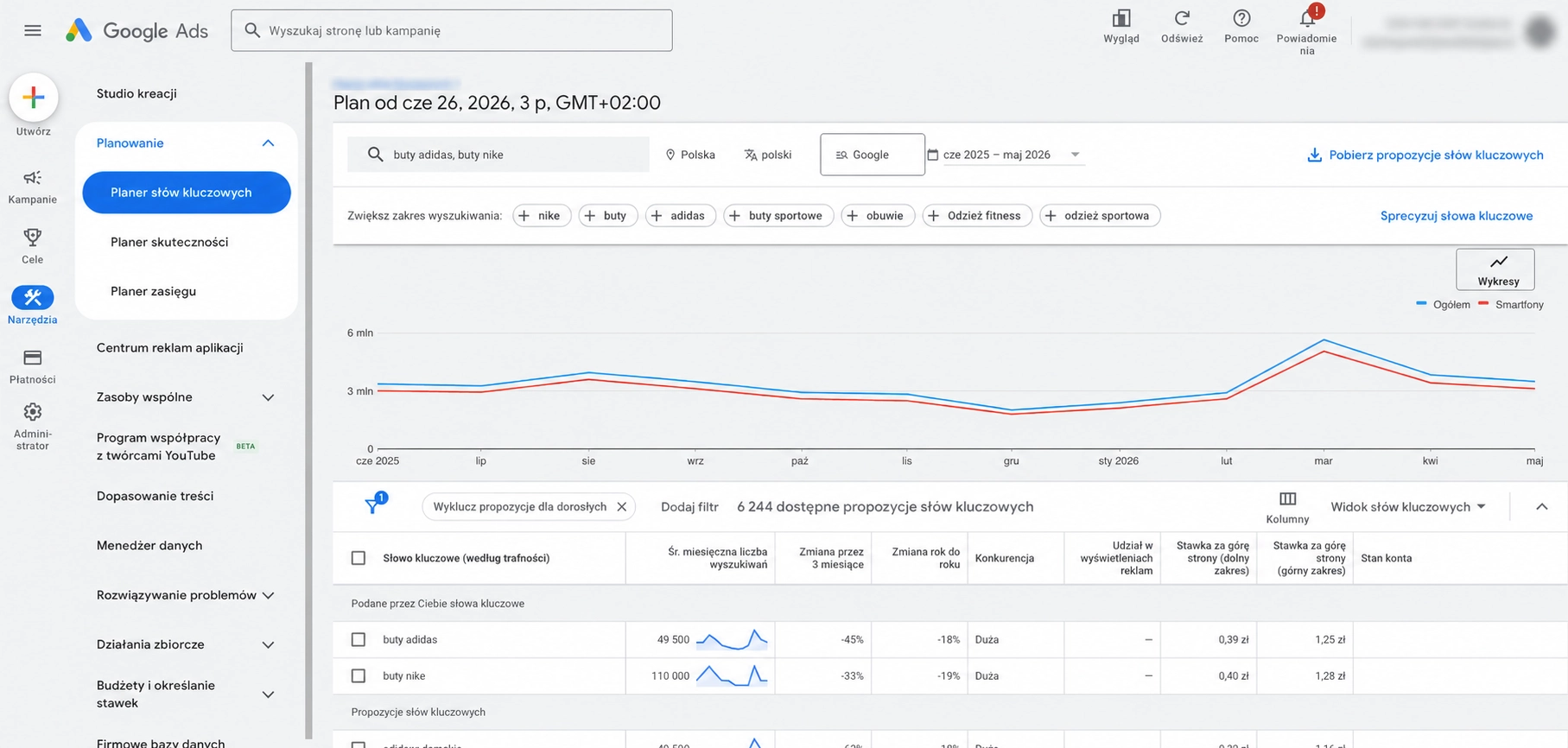Viewport: 1568px width, 748px height.
Task: Open Dopasowanie treści
Action: pyautogui.click(x=155, y=496)
